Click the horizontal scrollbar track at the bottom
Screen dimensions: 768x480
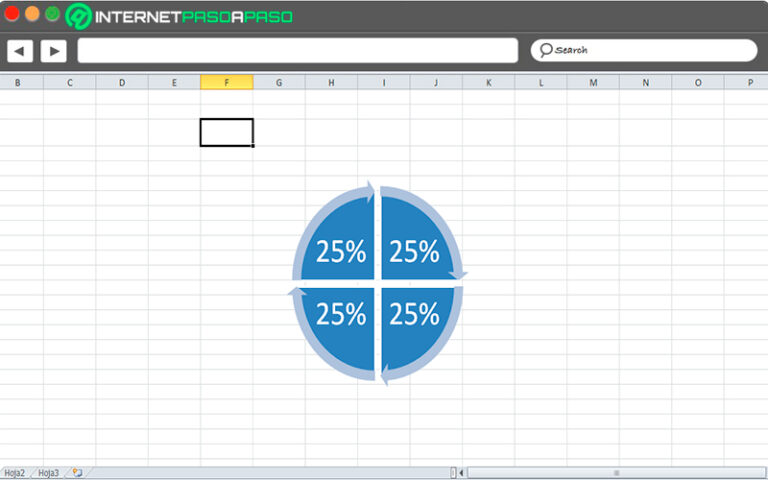point(616,473)
